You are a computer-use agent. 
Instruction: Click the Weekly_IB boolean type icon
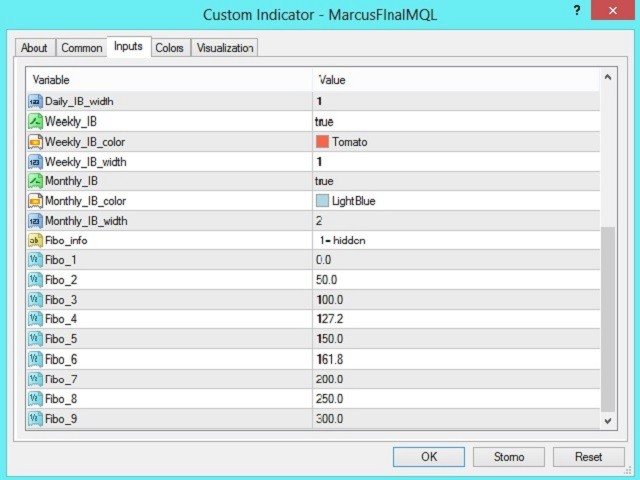35,121
